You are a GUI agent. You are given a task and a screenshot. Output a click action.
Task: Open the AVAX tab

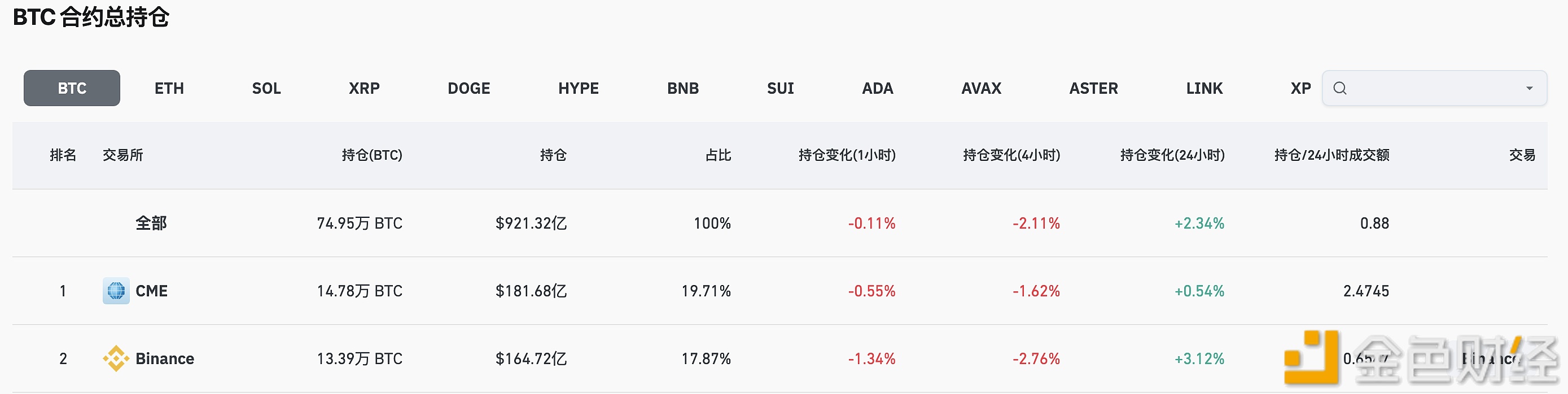click(x=981, y=88)
